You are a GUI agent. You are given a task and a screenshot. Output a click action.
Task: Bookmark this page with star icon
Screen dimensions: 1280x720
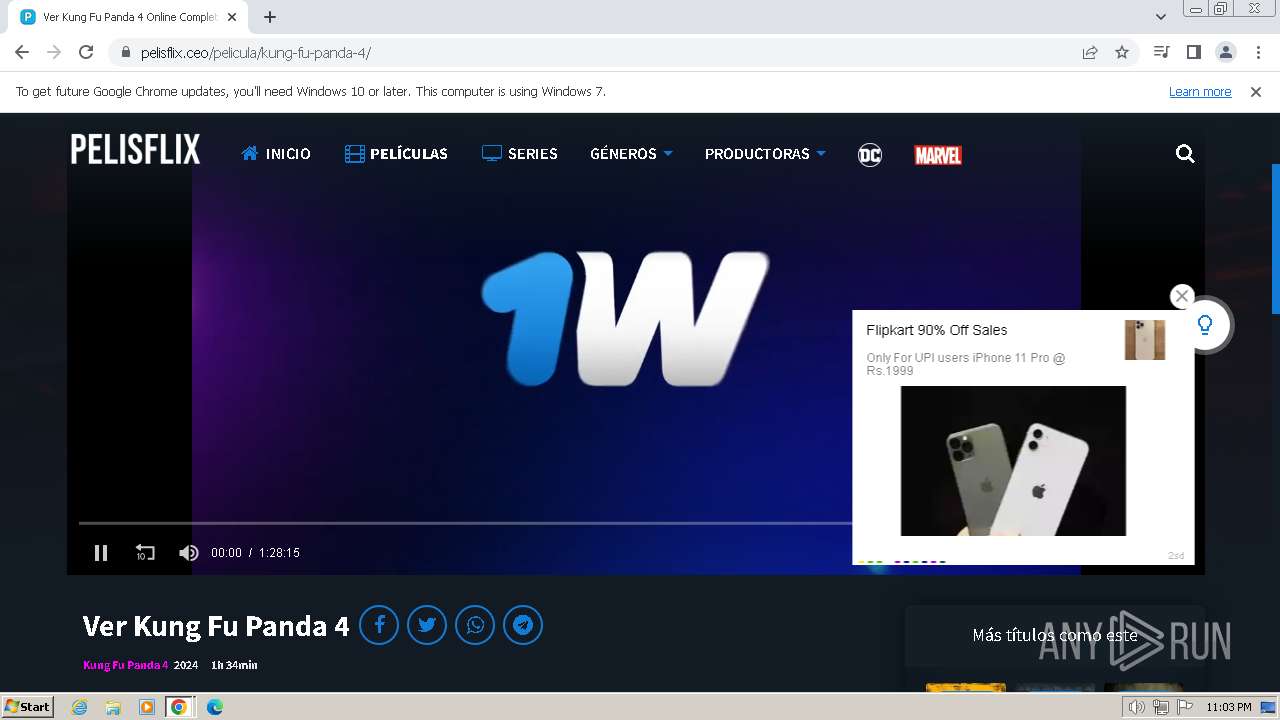click(1122, 53)
